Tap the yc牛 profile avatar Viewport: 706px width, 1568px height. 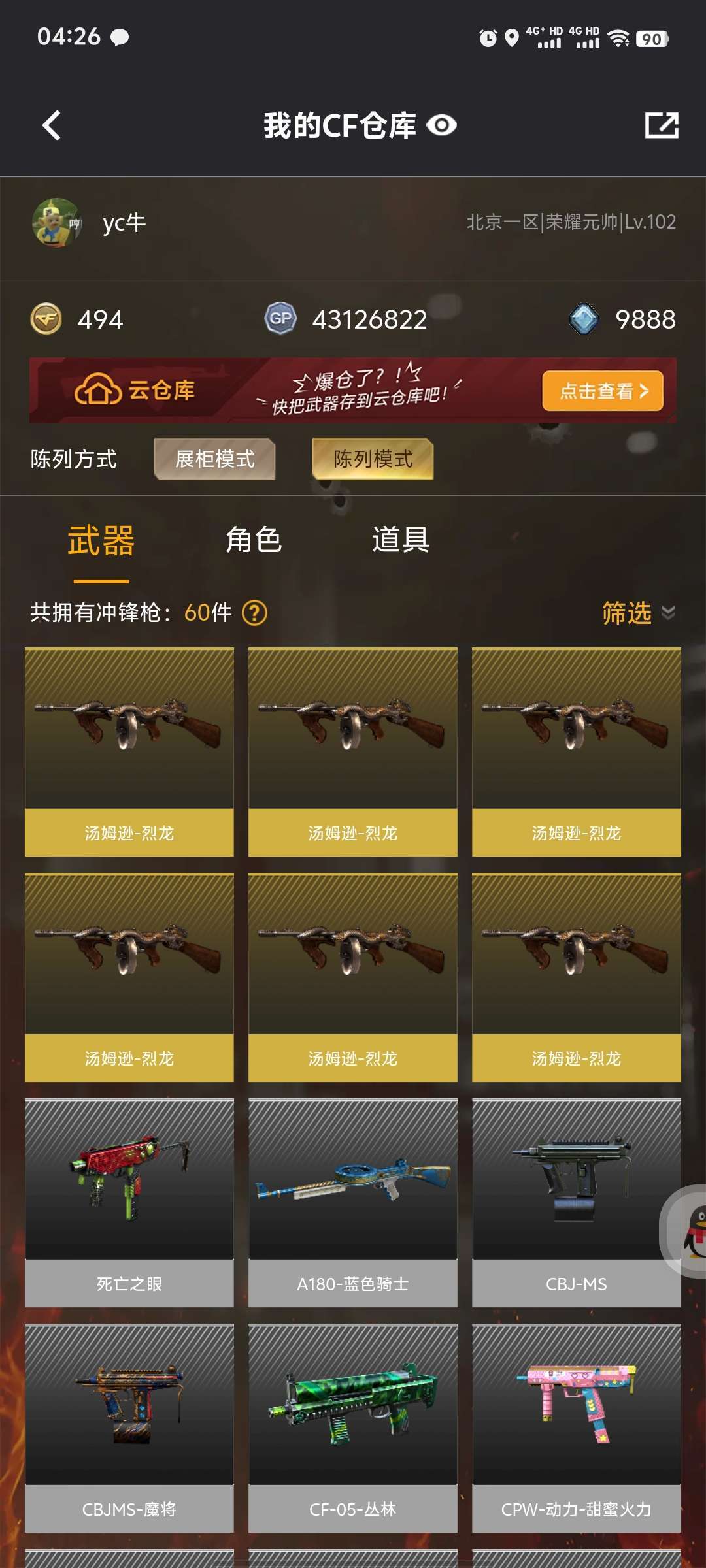(x=57, y=223)
